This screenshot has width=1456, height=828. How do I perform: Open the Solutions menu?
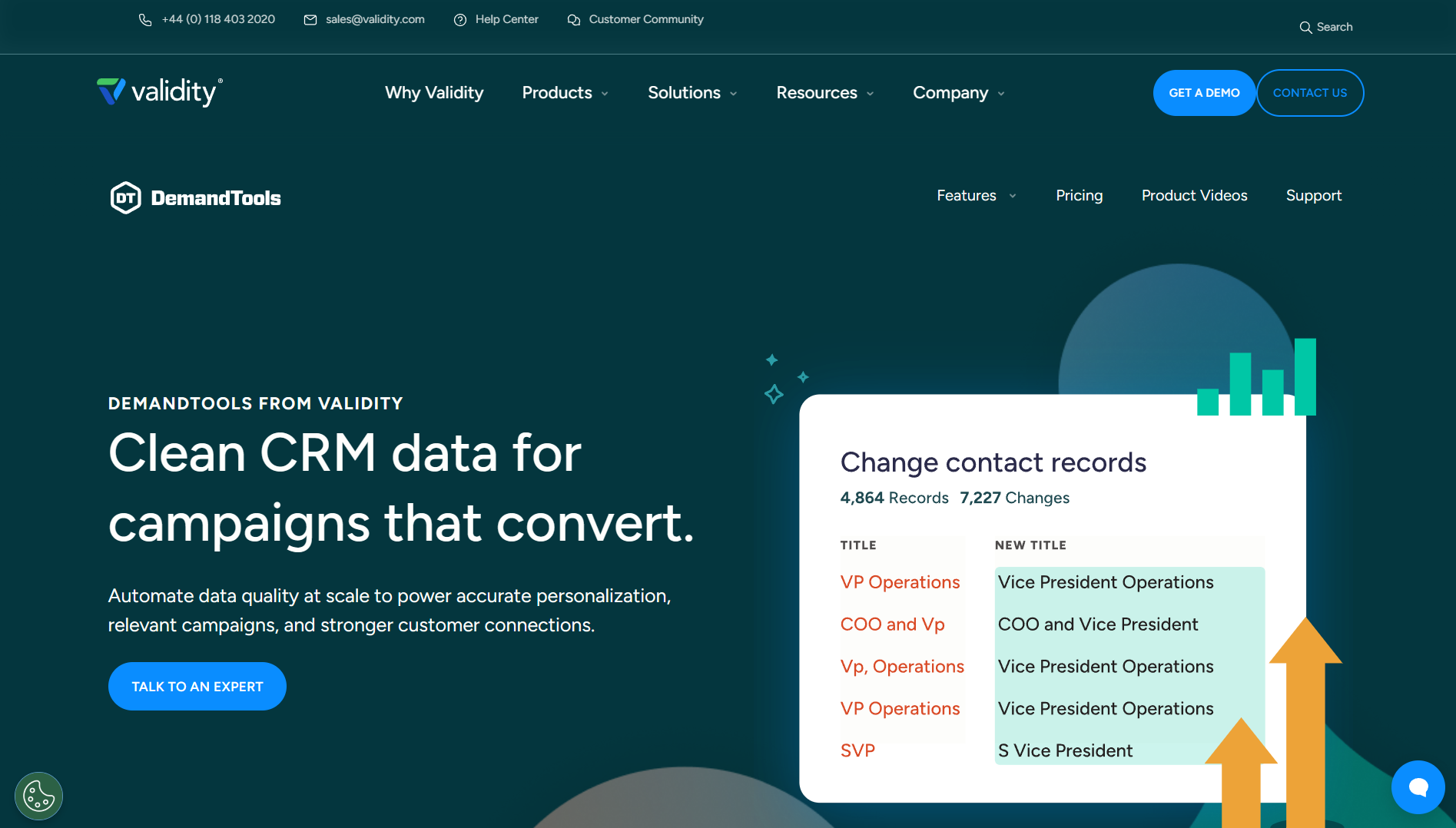[x=684, y=93]
